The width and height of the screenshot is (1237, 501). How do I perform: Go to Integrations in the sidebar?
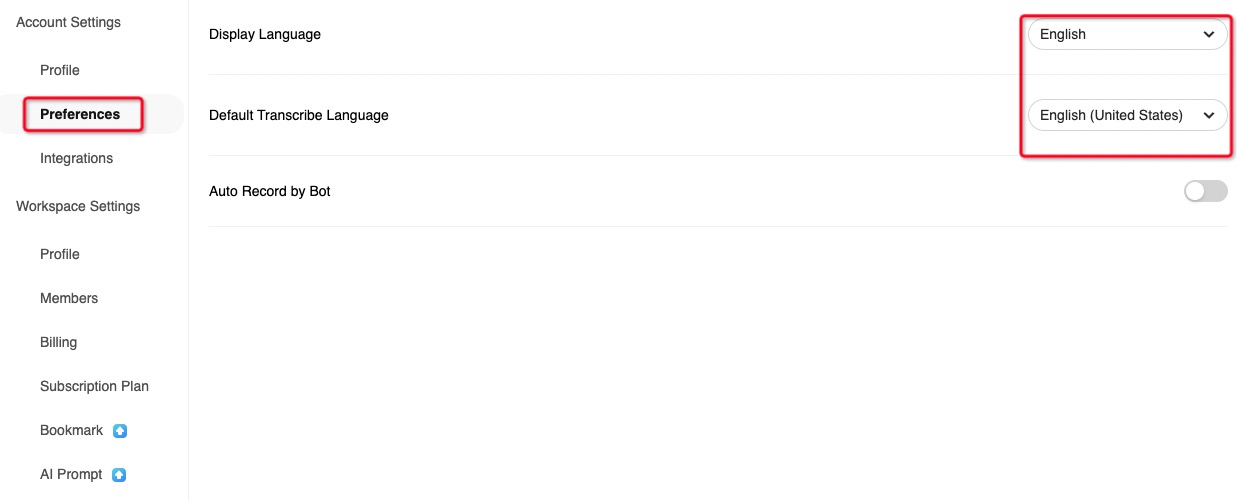(x=76, y=158)
